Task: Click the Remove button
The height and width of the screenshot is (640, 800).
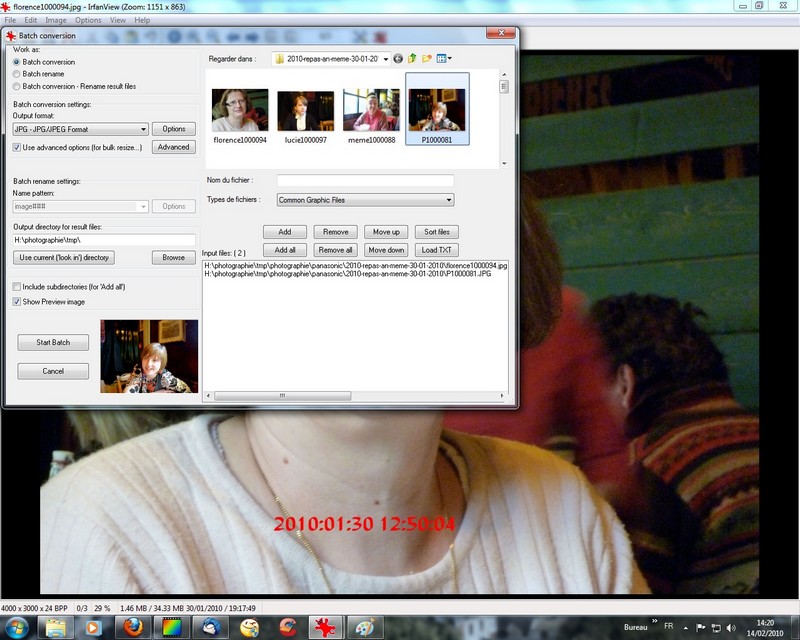Action: click(335, 232)
